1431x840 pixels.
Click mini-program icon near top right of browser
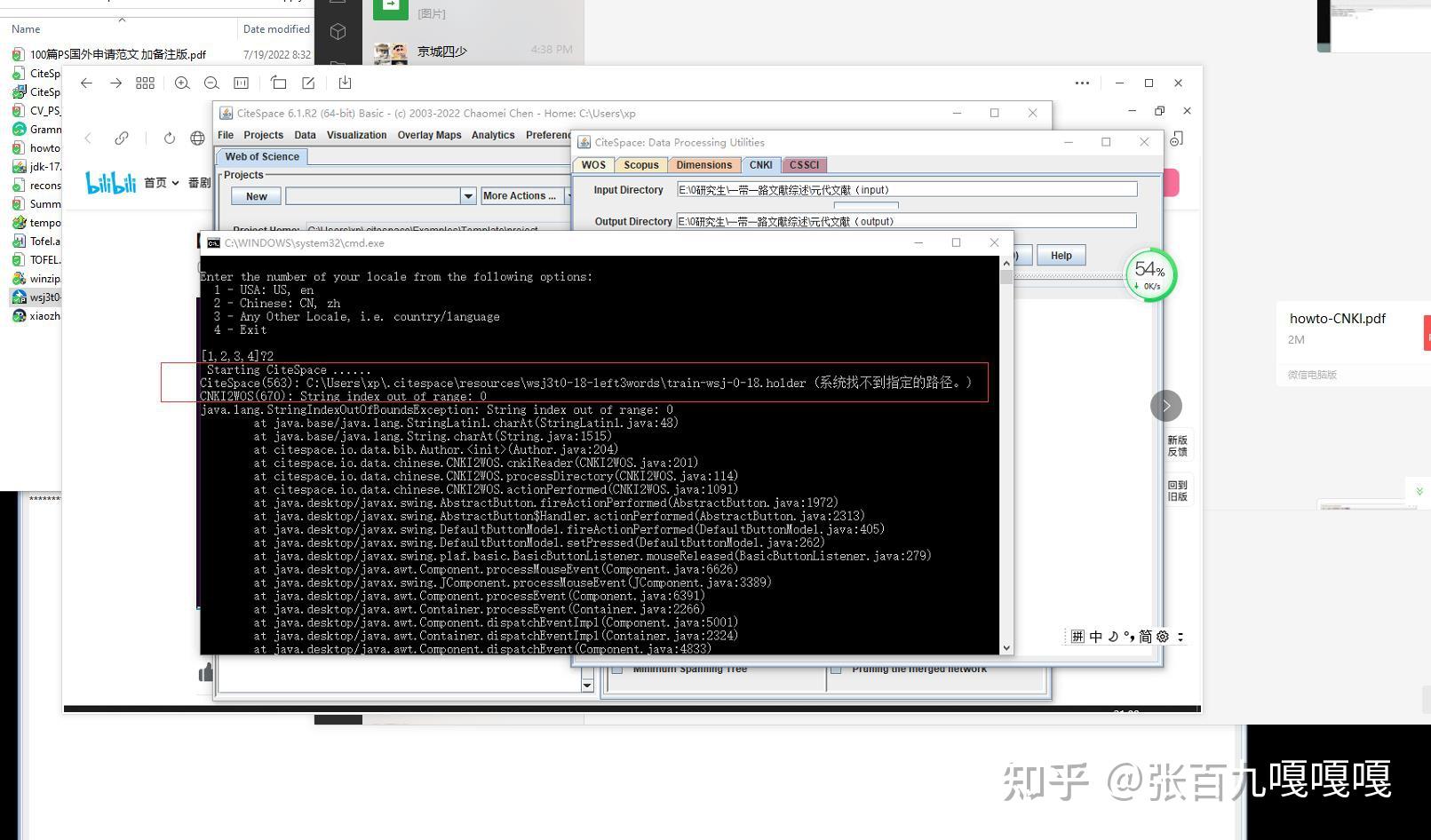[1175, 139]
